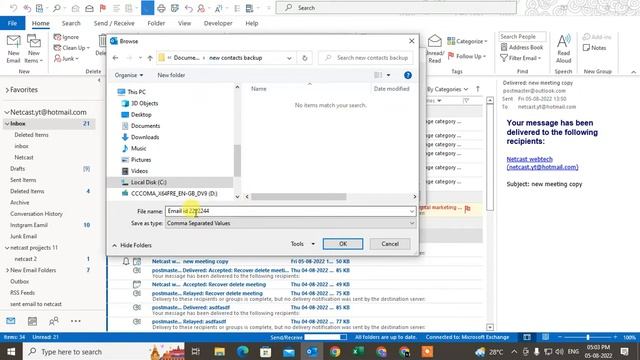This screenshot has width=640, height=360.
Task: Open the Tools dropdown in Browse dialog
Action: click(x=302, y=244)
